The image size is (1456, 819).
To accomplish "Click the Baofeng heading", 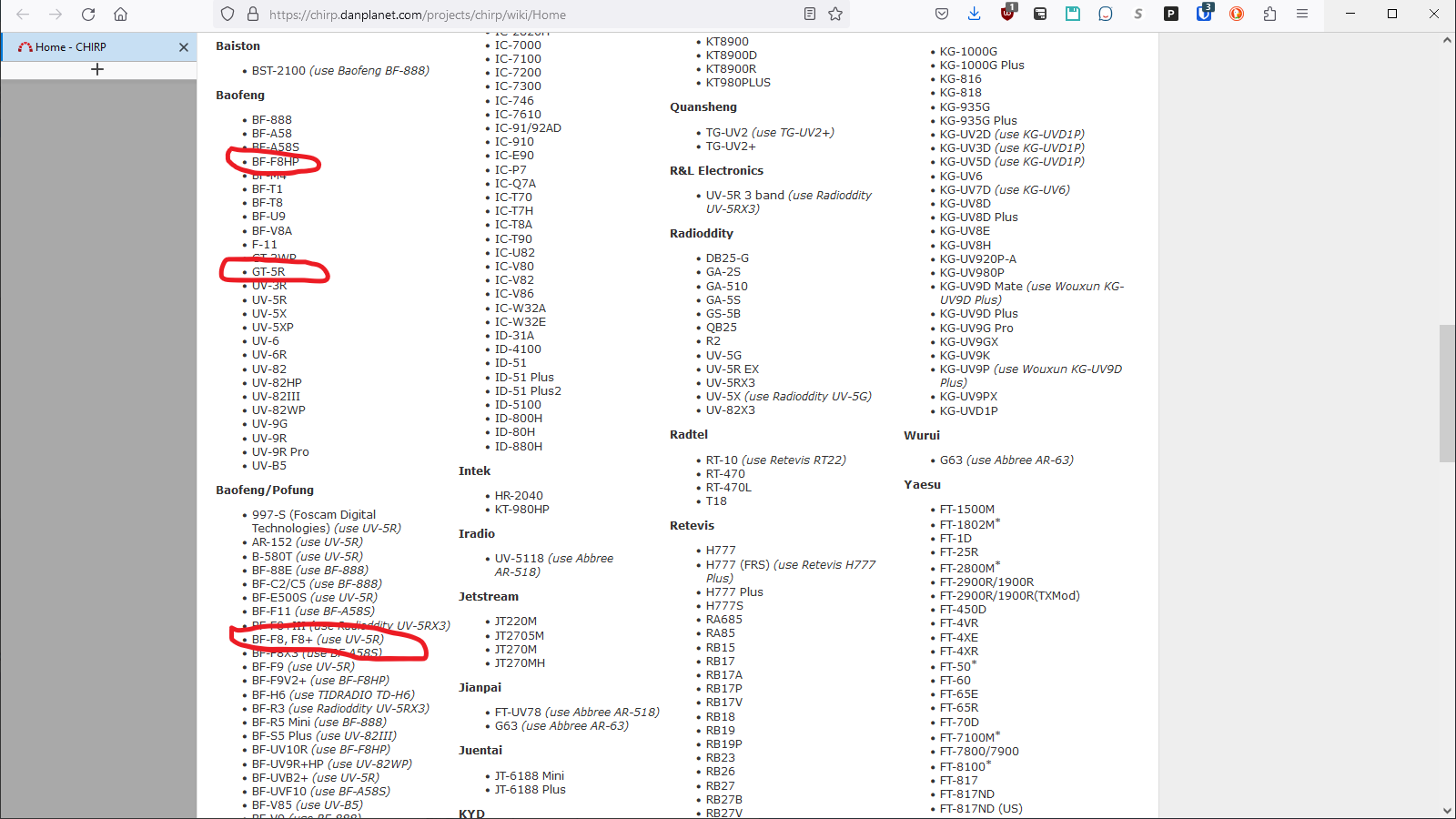I will click(240, 96).
